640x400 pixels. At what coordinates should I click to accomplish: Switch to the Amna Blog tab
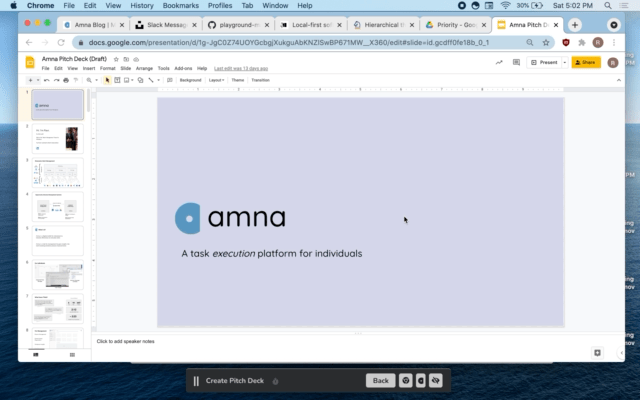(x=94, y=25)
